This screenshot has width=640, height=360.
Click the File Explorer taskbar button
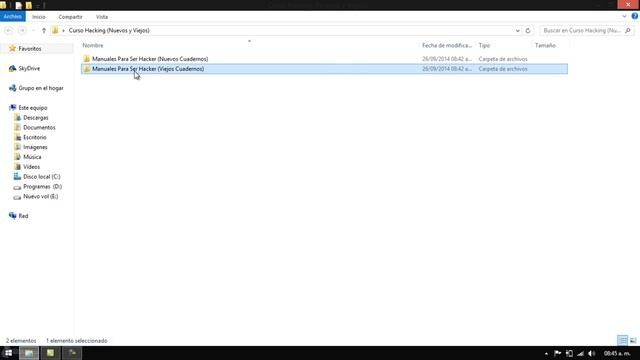coord(29,353)
